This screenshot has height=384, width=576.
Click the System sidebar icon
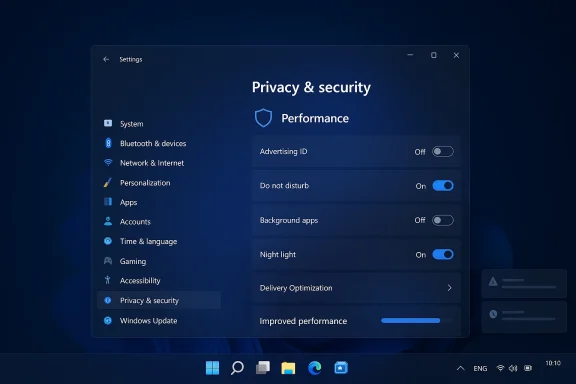(108, 123)
